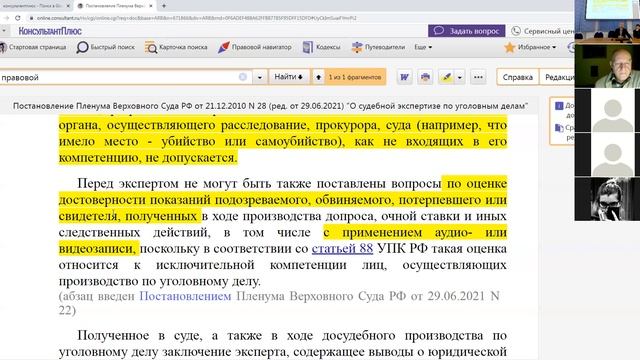Viewport: 640px width, 360px height.
Task: Export document to Word
Action: [x=404, y=77]
